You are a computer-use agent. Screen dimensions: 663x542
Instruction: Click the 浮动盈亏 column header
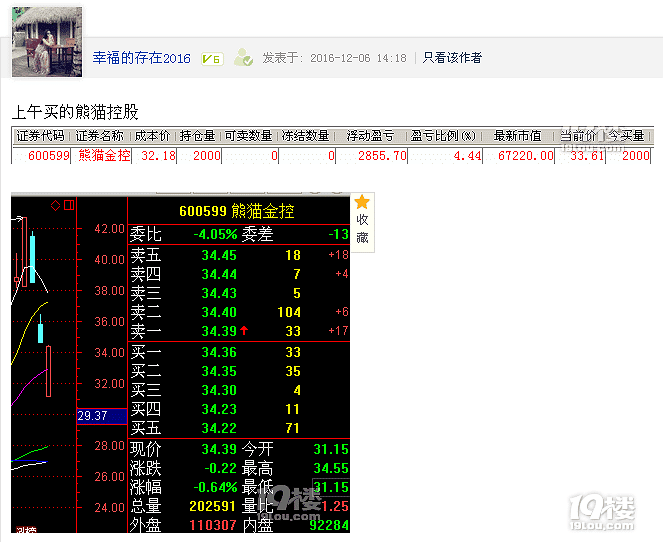(370, 136)
